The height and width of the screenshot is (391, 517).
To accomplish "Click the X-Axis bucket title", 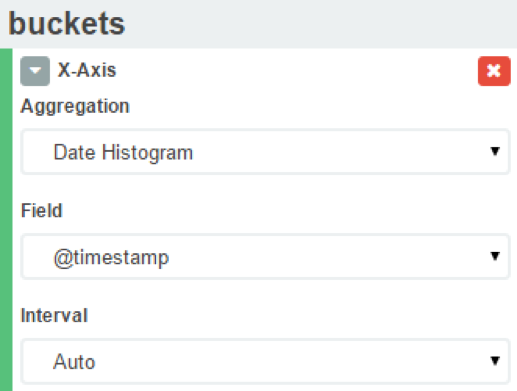I will click(87, 70).
